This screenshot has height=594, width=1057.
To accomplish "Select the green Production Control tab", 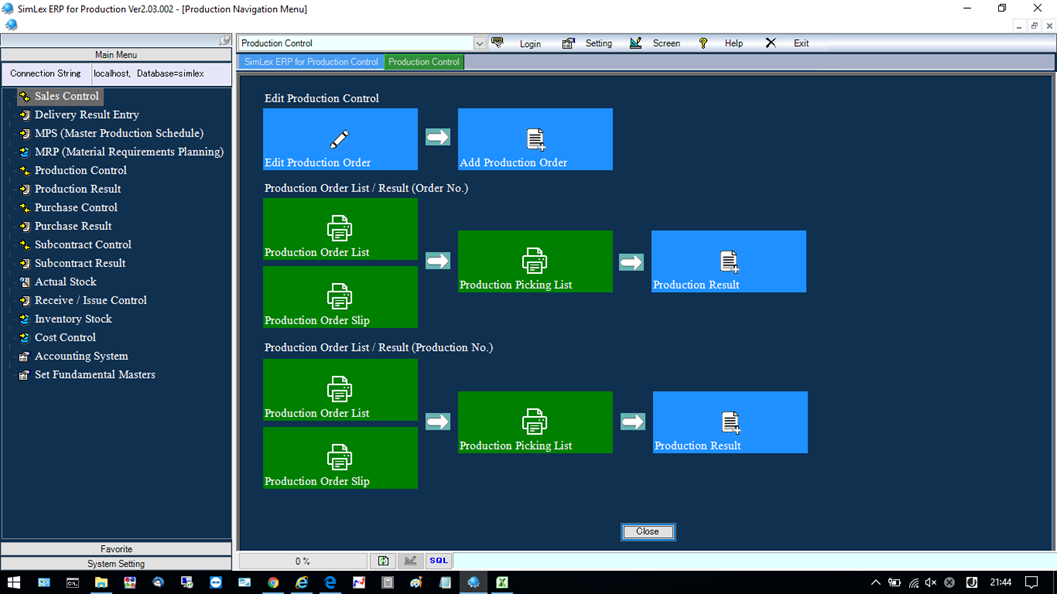I will pyautogui.click(x=424, y=62).
